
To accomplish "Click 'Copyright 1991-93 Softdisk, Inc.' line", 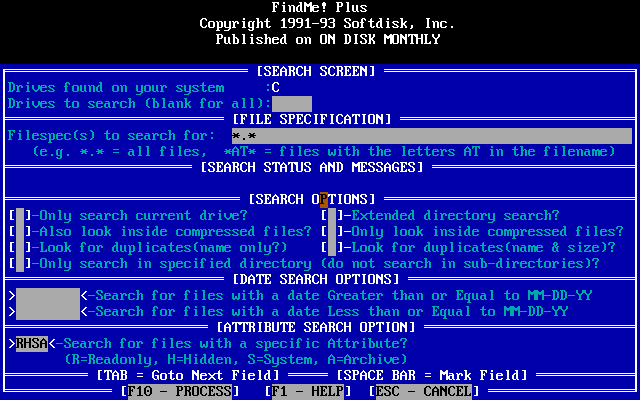I will tap(327, 23).
